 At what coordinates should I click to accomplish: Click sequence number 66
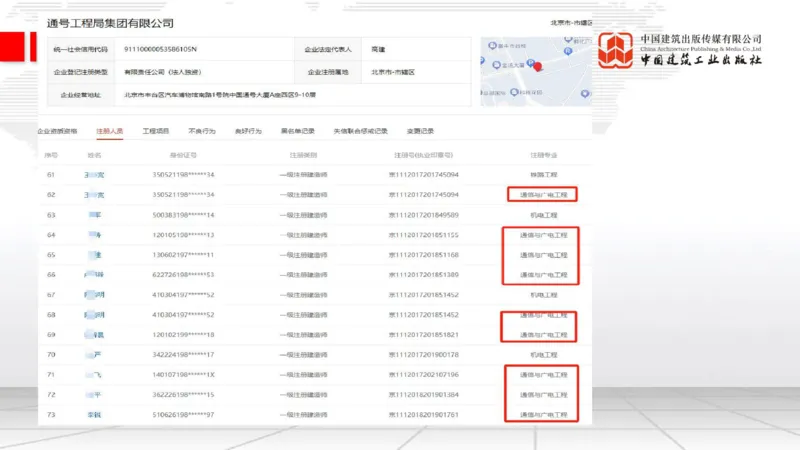tap(51, 274)
